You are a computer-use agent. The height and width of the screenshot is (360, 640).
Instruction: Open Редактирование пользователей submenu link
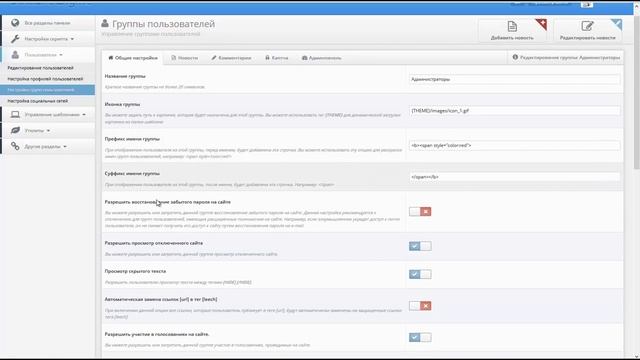[40, 68]
